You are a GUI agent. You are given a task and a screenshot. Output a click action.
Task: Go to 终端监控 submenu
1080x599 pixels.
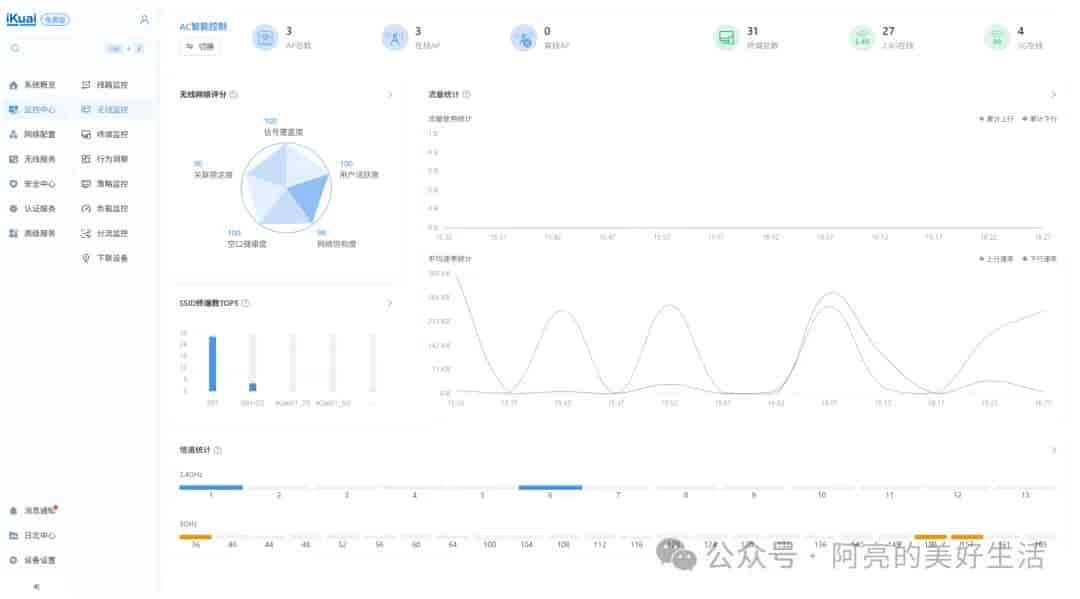click(x=105, y=134)
